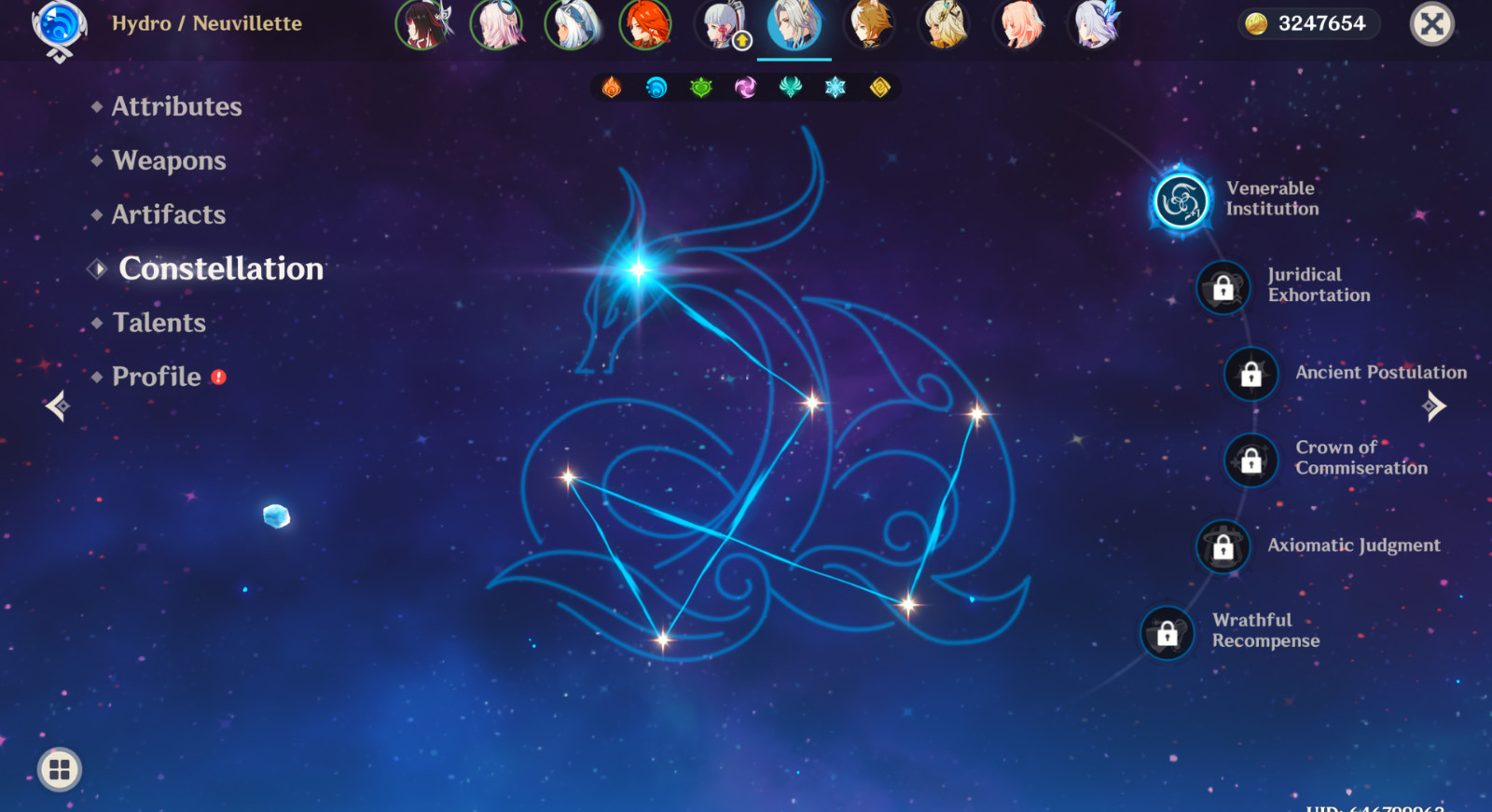Click the locked Juridical Exhortation node
Viewport: 1492px width, 812px height.
point(1223,288)
